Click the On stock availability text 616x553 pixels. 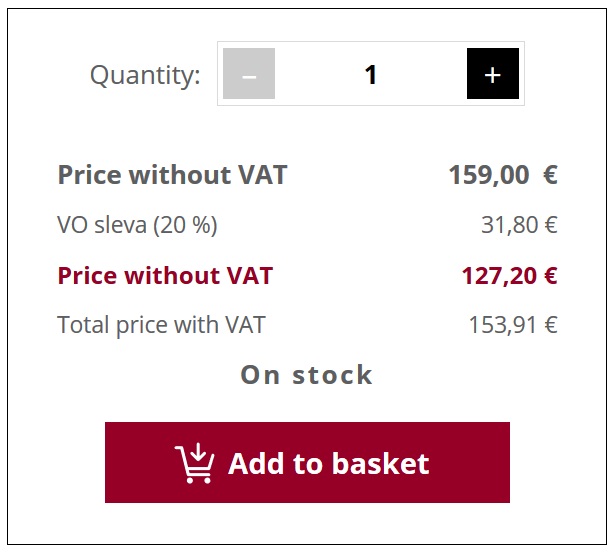tap(306, 375)
